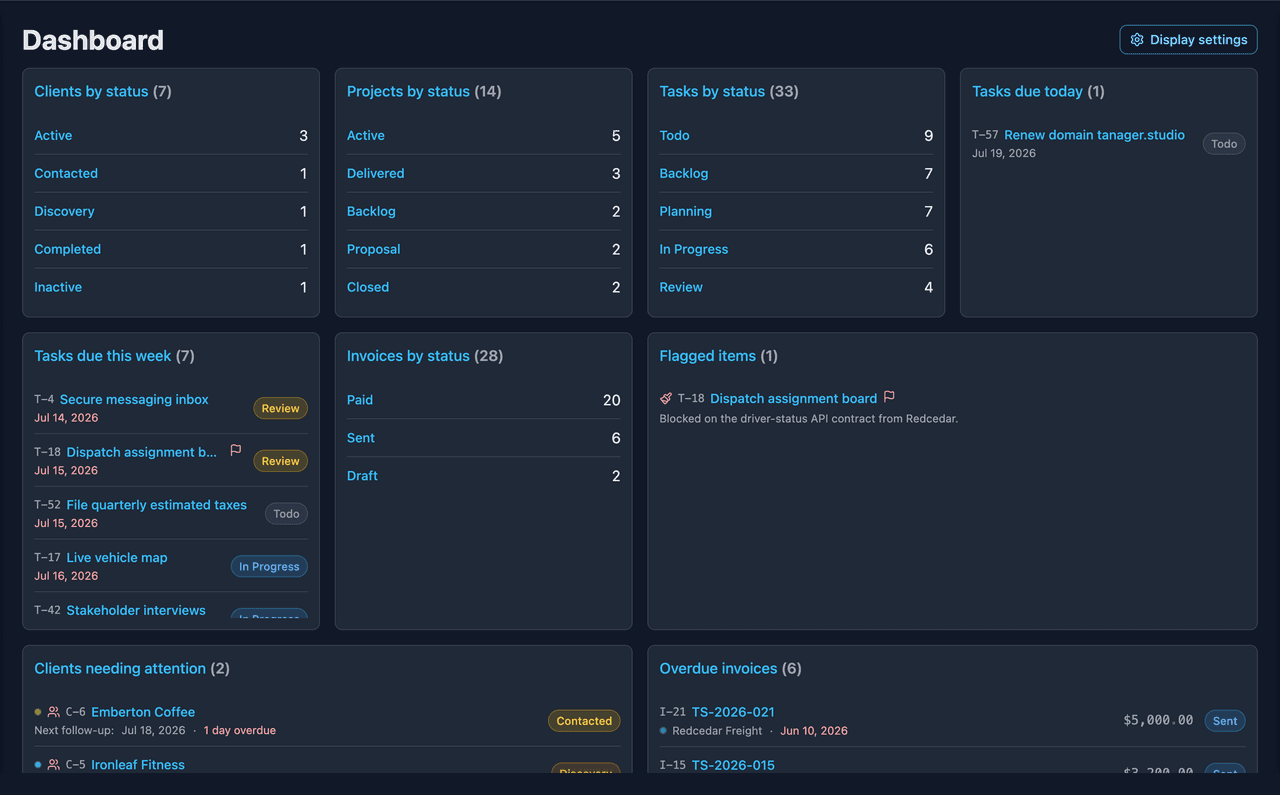Click the Contacted badge on Emberton Coffee
The width and height of the screenshot is (1280, 795).
click(584, 721)
